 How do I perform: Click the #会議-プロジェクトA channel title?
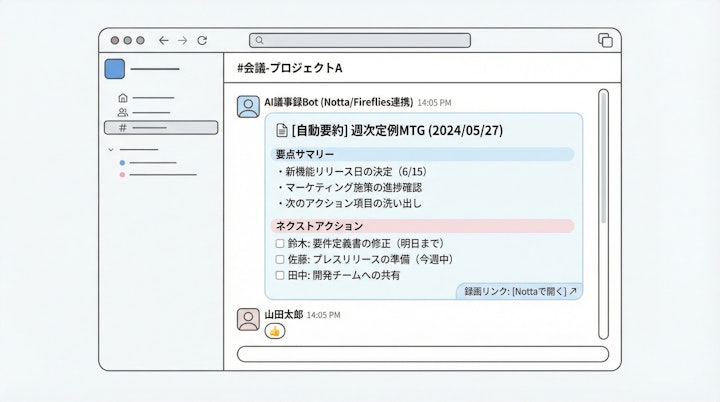tap(290, 68)
